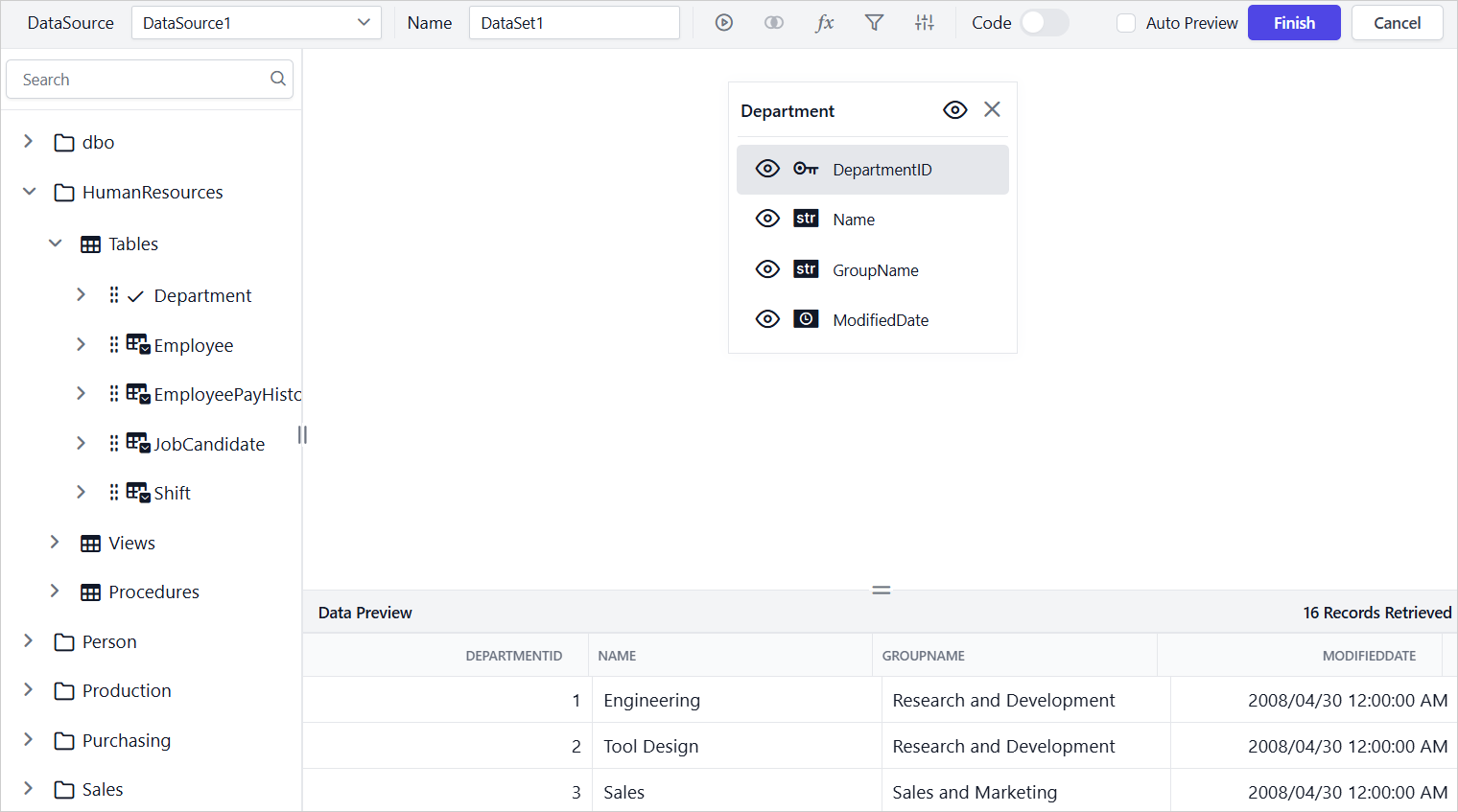Open the parameters settings icon in toolbar
The image size is (1458, 812).
pos(924,22)
